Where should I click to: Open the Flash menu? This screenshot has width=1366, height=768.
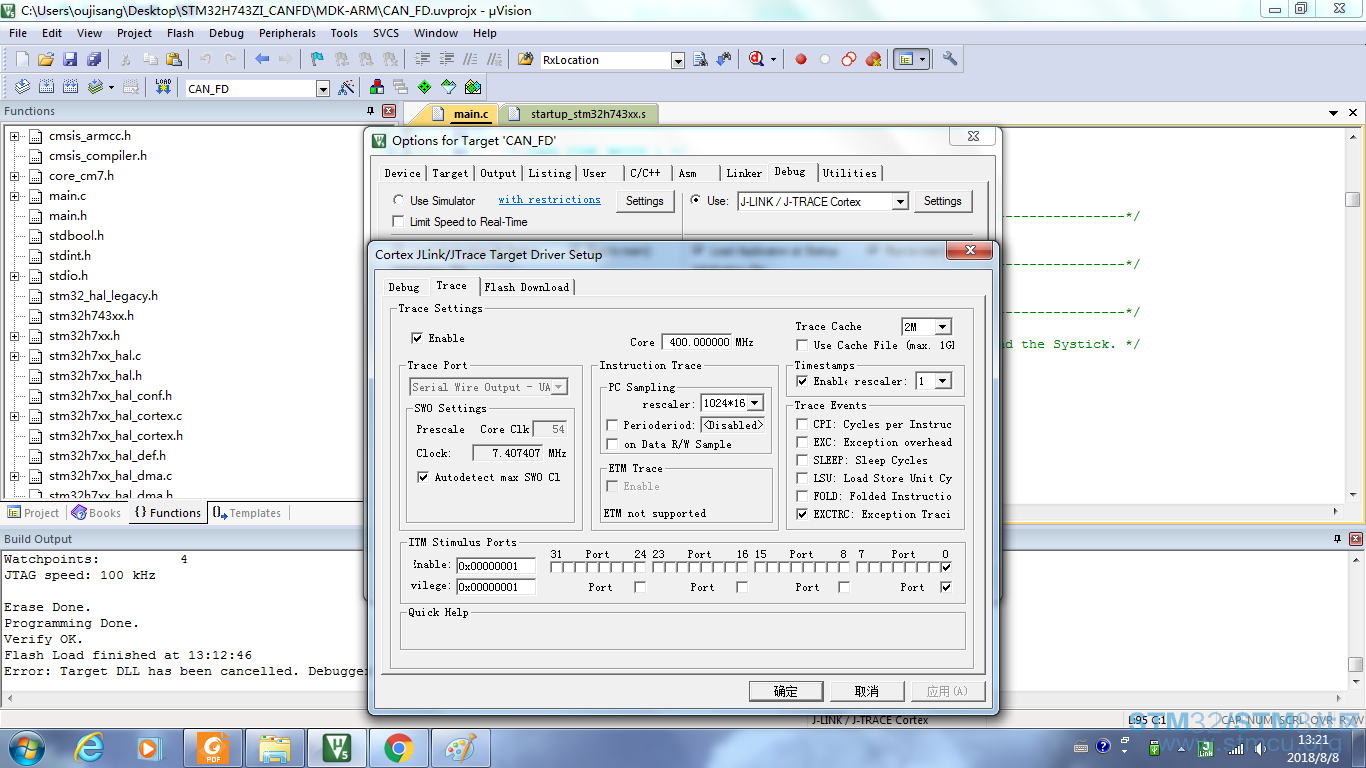click(181, 33)
